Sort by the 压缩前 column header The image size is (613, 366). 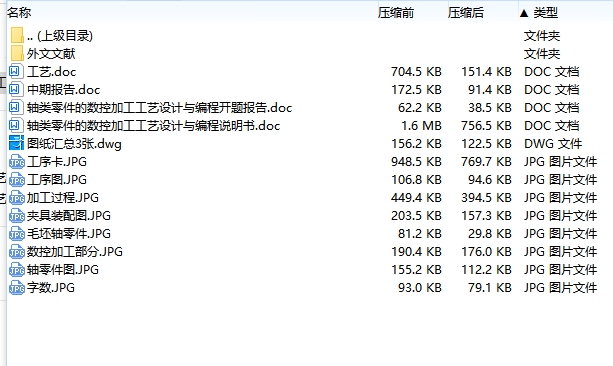(x=396, y=13)
